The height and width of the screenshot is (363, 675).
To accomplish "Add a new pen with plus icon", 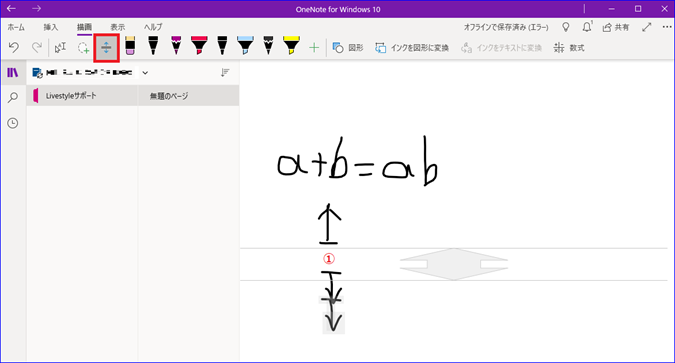I will click(x=314, y=47).
